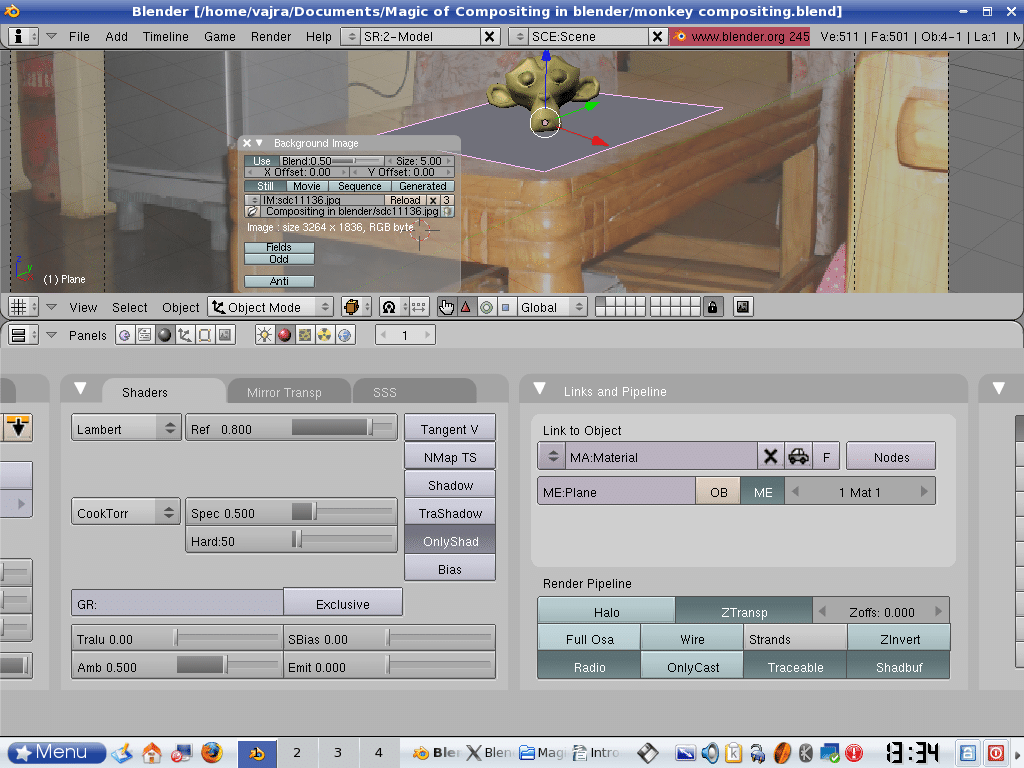1024x768 pixels.
Task: Toggle the 3D manipulator hand icon
Action: (446, 307)
